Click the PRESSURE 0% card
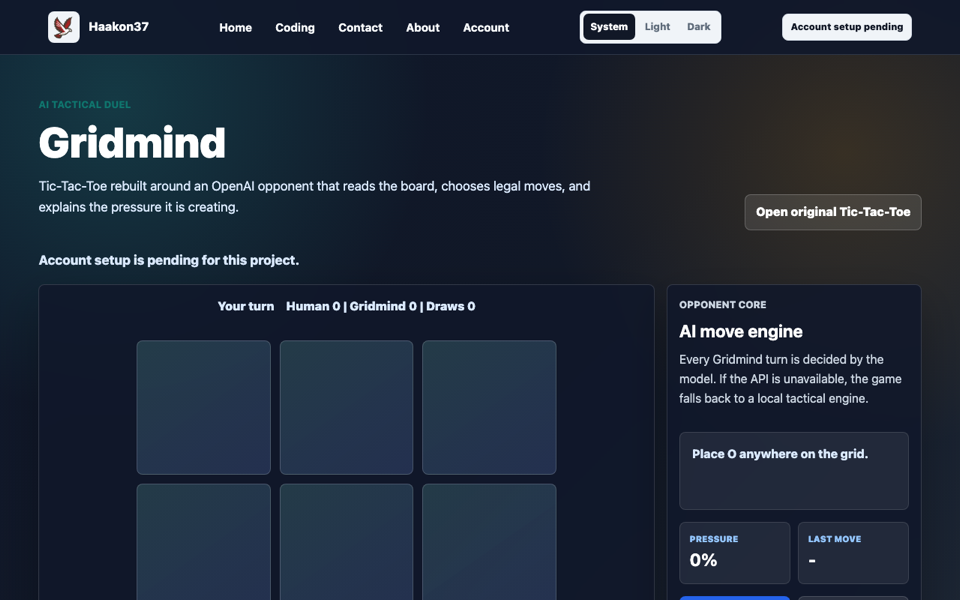Viewport: 960px width, 600px height. (x=735, y=553)
